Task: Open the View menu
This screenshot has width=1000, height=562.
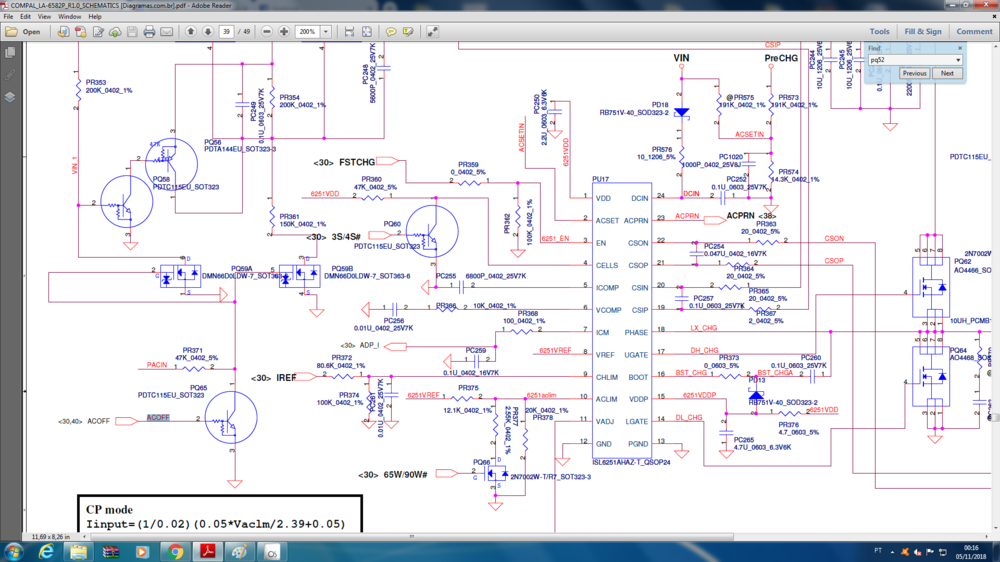Action: click(x=44, y=17)
